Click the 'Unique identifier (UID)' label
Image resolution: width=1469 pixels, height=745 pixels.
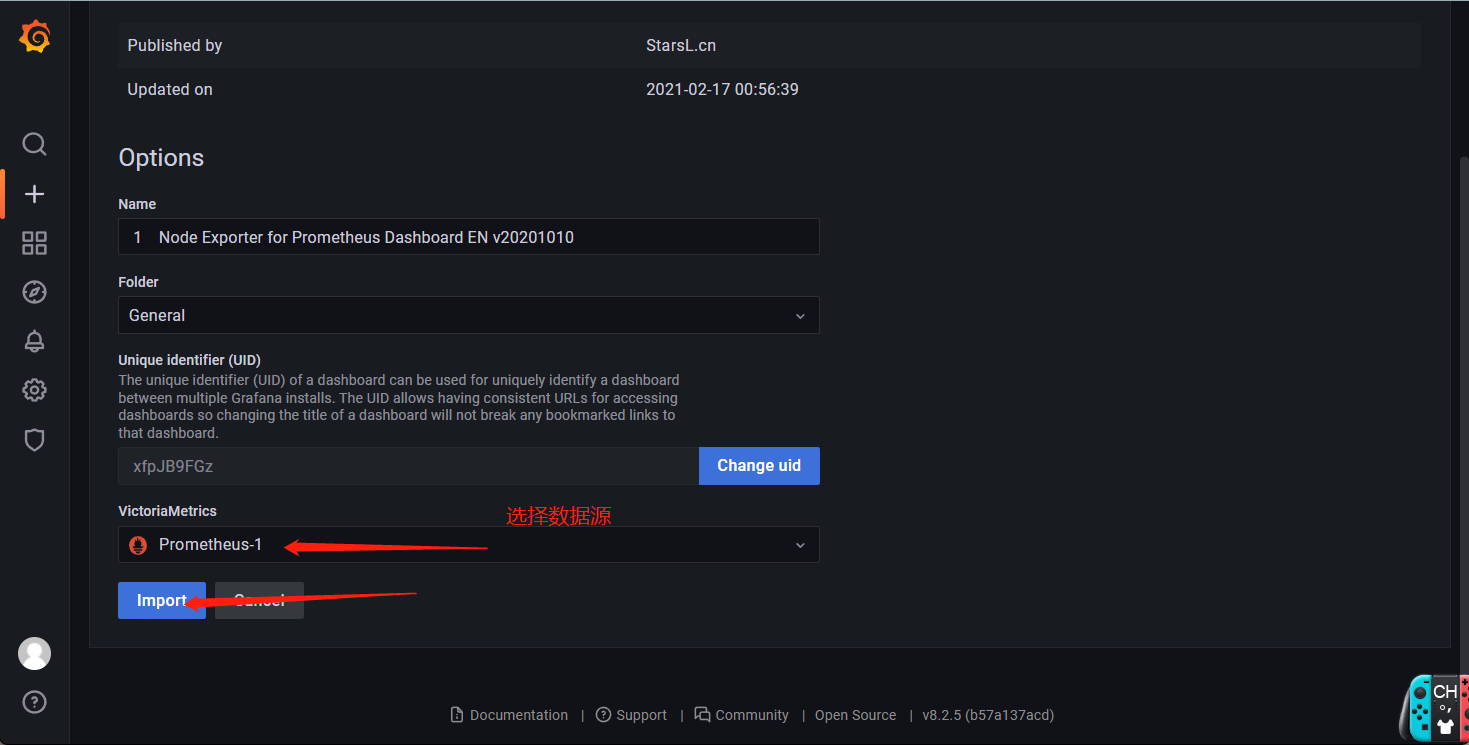(190, 360)
